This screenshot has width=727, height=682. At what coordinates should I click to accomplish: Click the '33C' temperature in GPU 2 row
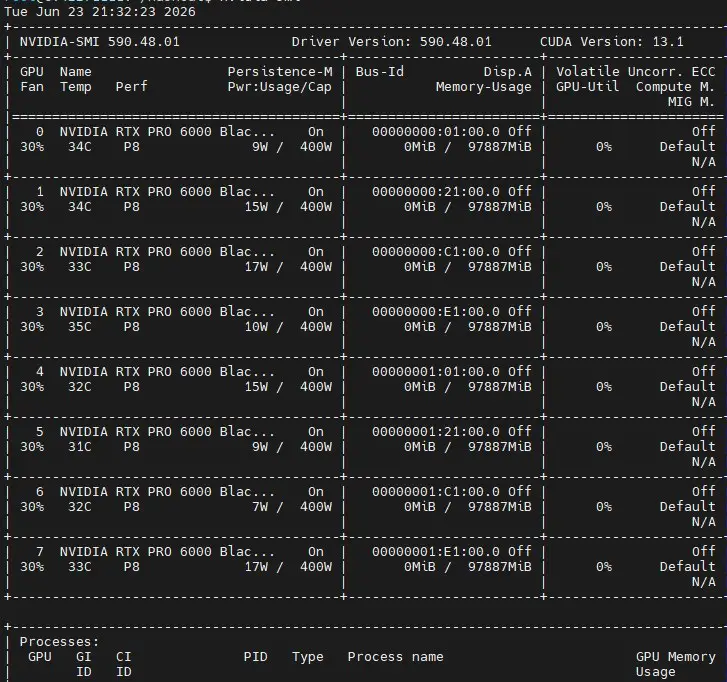pyautogui.click(x=80, y=267)
